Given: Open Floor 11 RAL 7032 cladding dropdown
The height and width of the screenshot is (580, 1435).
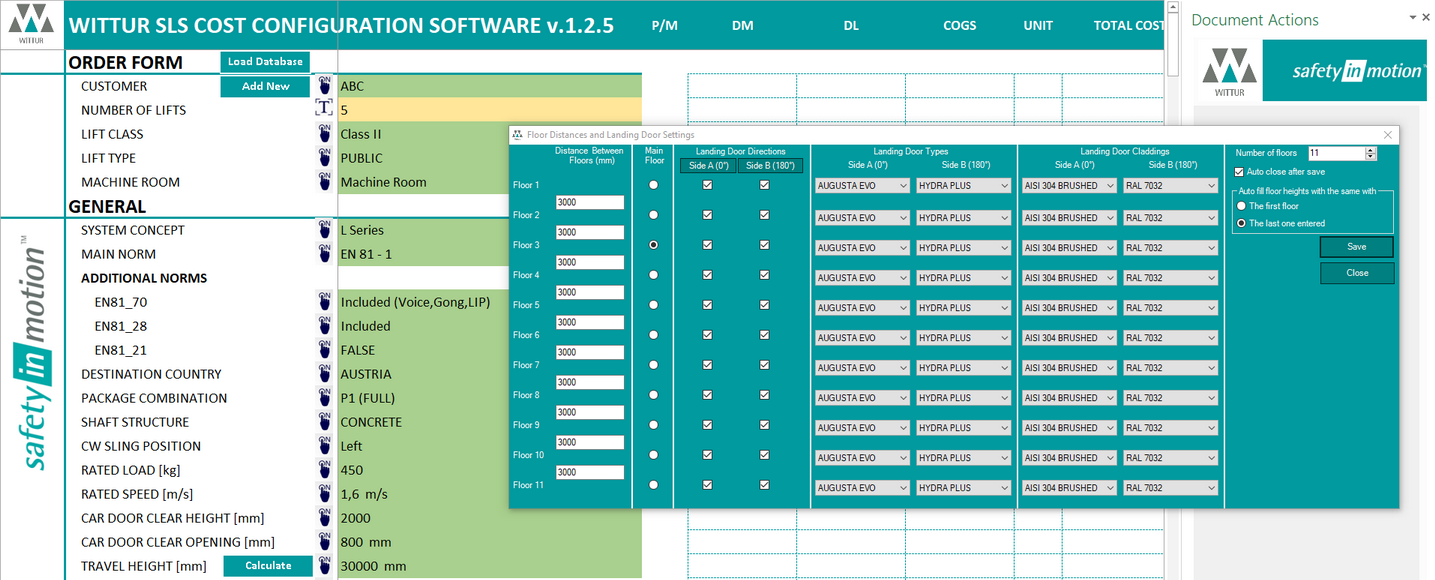Looking at the screenshot, I should pyautogui.click(x=1170, y=488).
